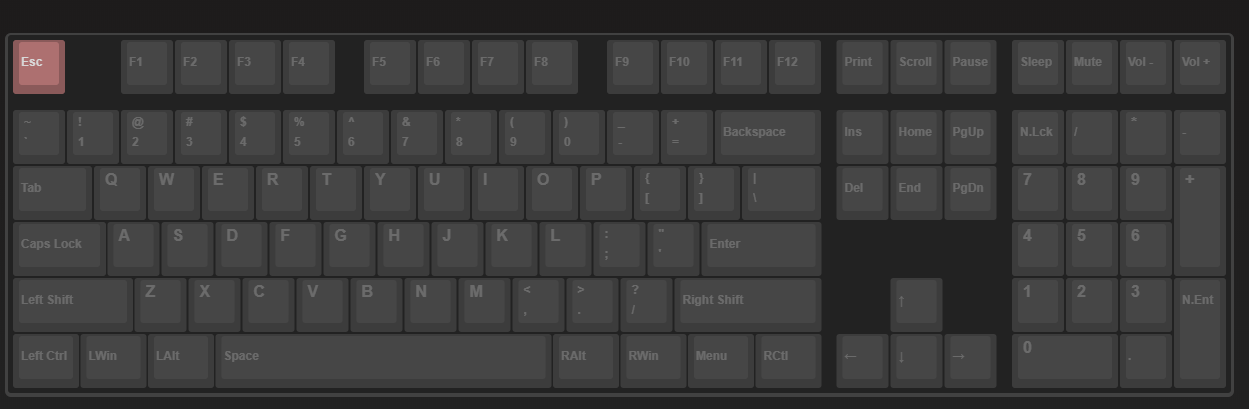
Task: Toggle the Scroll lock key
Action: pyautogui.click(x=916, y=67)
